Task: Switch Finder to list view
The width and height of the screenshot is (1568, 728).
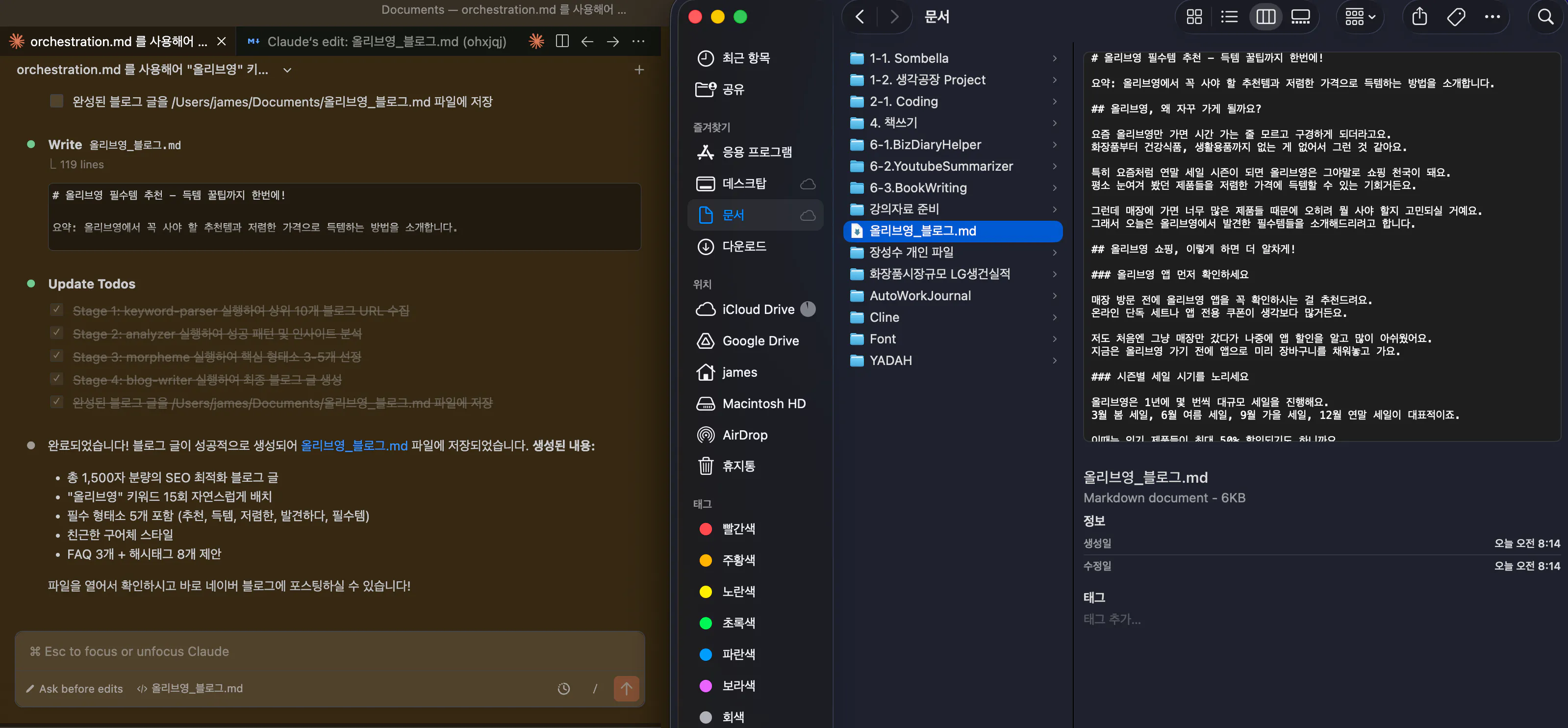Action: click(1229, 17)
